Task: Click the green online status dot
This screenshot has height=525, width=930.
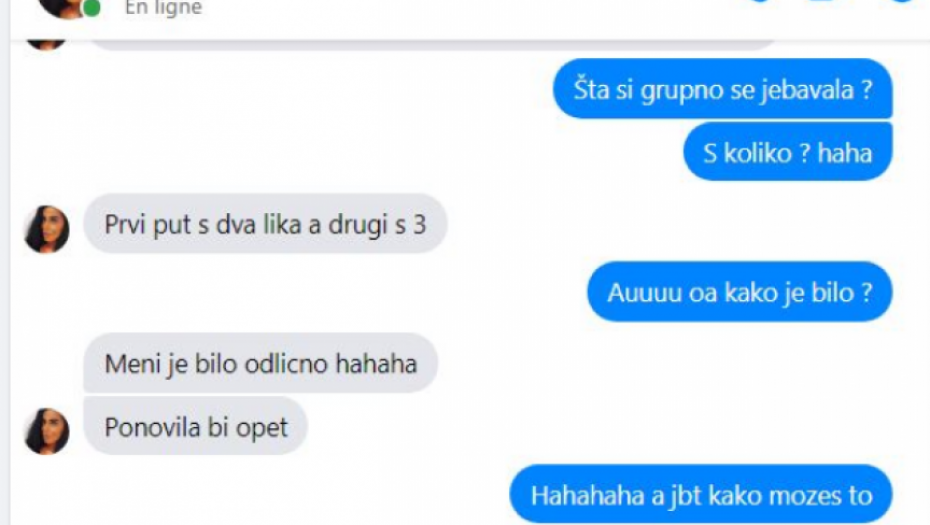Action: [x=91, y=8]
